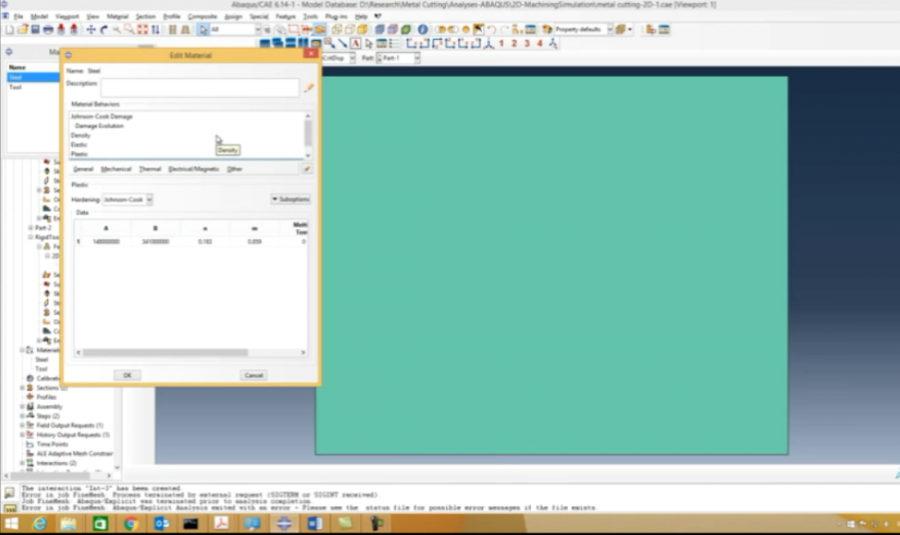This screenshot has width=900, height=535.
Task: Select the Rotate view tool
Action: [x=104, y=29]
